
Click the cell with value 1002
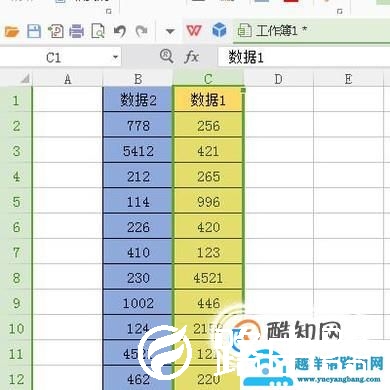coord(138,303)
